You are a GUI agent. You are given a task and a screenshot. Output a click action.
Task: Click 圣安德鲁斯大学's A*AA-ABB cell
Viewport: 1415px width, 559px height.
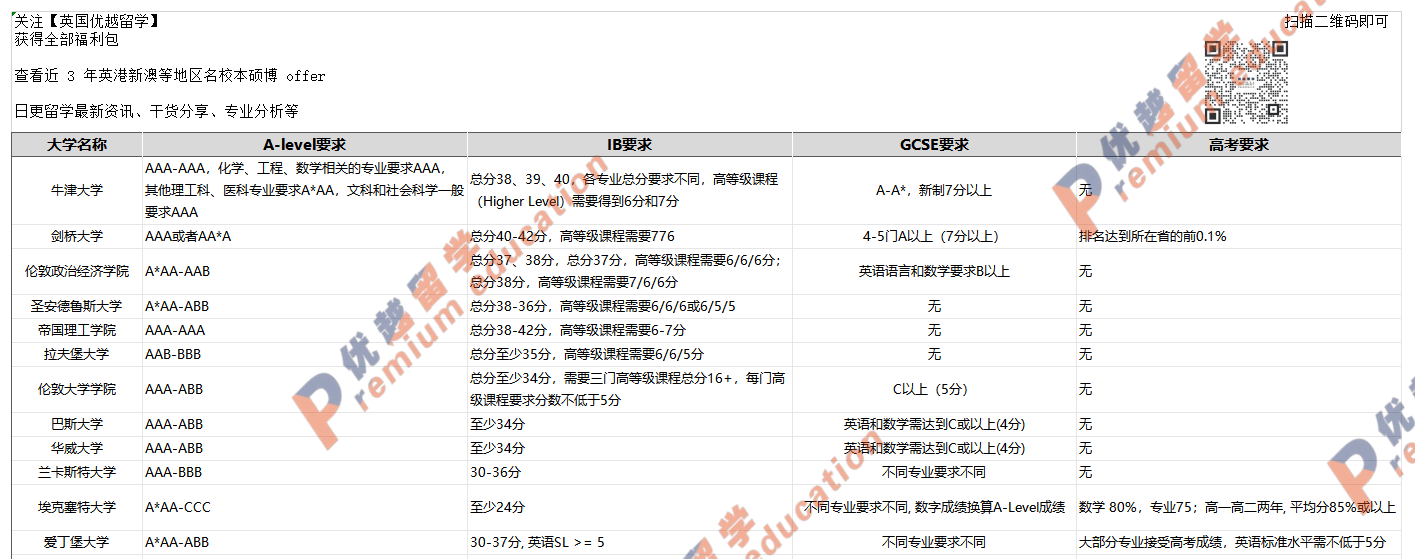pyautogui.click(x=305, y=306)
